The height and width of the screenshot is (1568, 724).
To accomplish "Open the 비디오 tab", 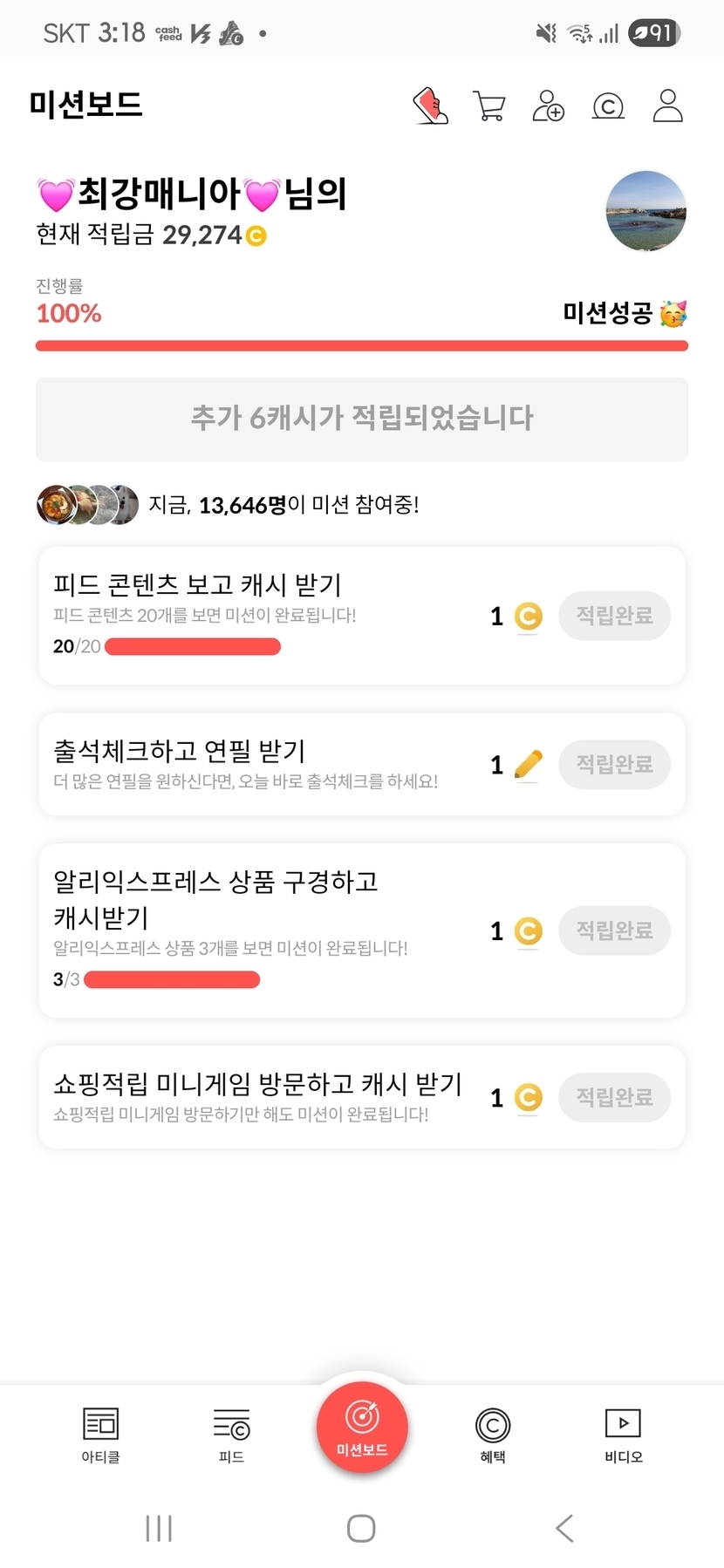I will [623, 1435].
